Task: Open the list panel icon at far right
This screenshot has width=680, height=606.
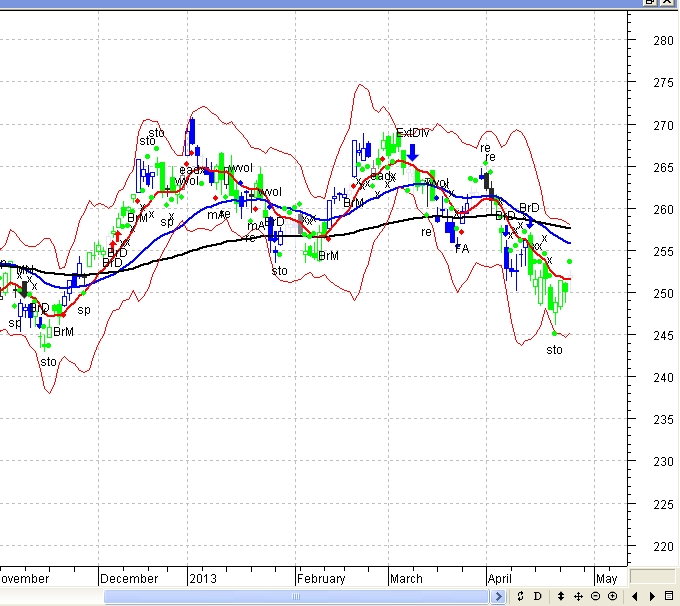Action: [669, 597]
